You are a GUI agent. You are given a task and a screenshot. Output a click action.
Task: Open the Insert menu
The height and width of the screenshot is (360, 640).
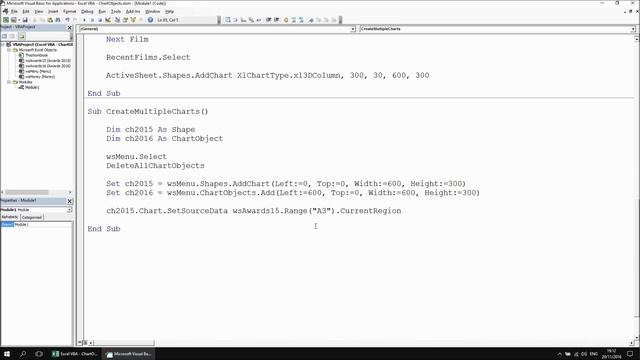53,11
